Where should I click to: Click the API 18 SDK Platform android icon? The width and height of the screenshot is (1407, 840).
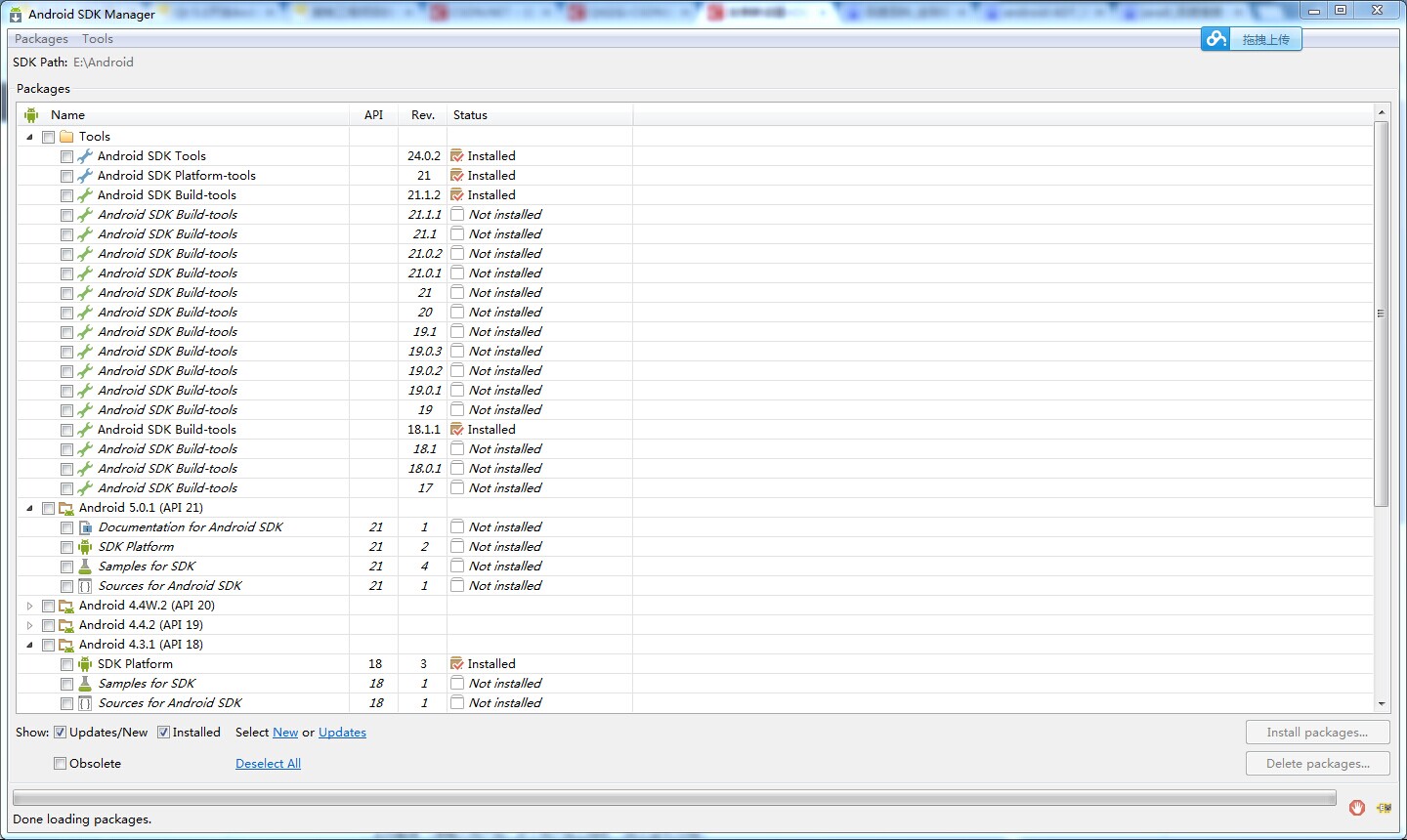[x=85, y=664]
